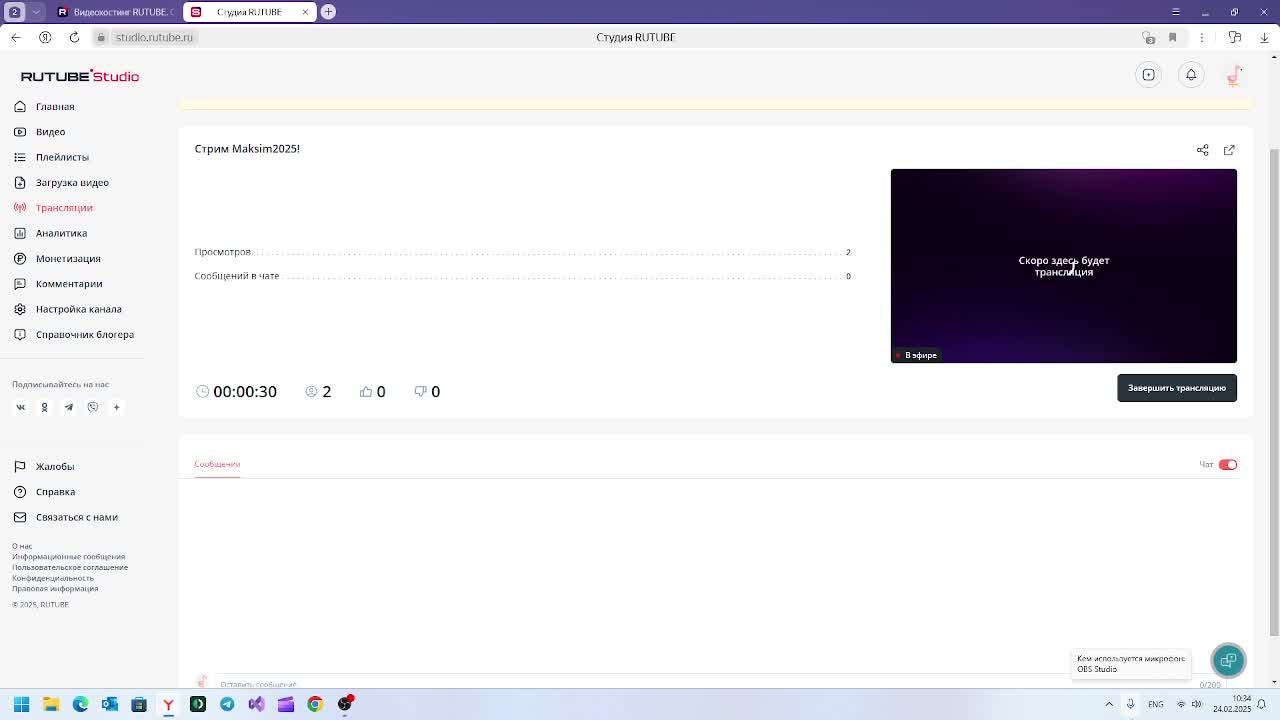Open browser downloads icon
The width and height of the screenshot is (1280, 720).
coord(1264,37)
